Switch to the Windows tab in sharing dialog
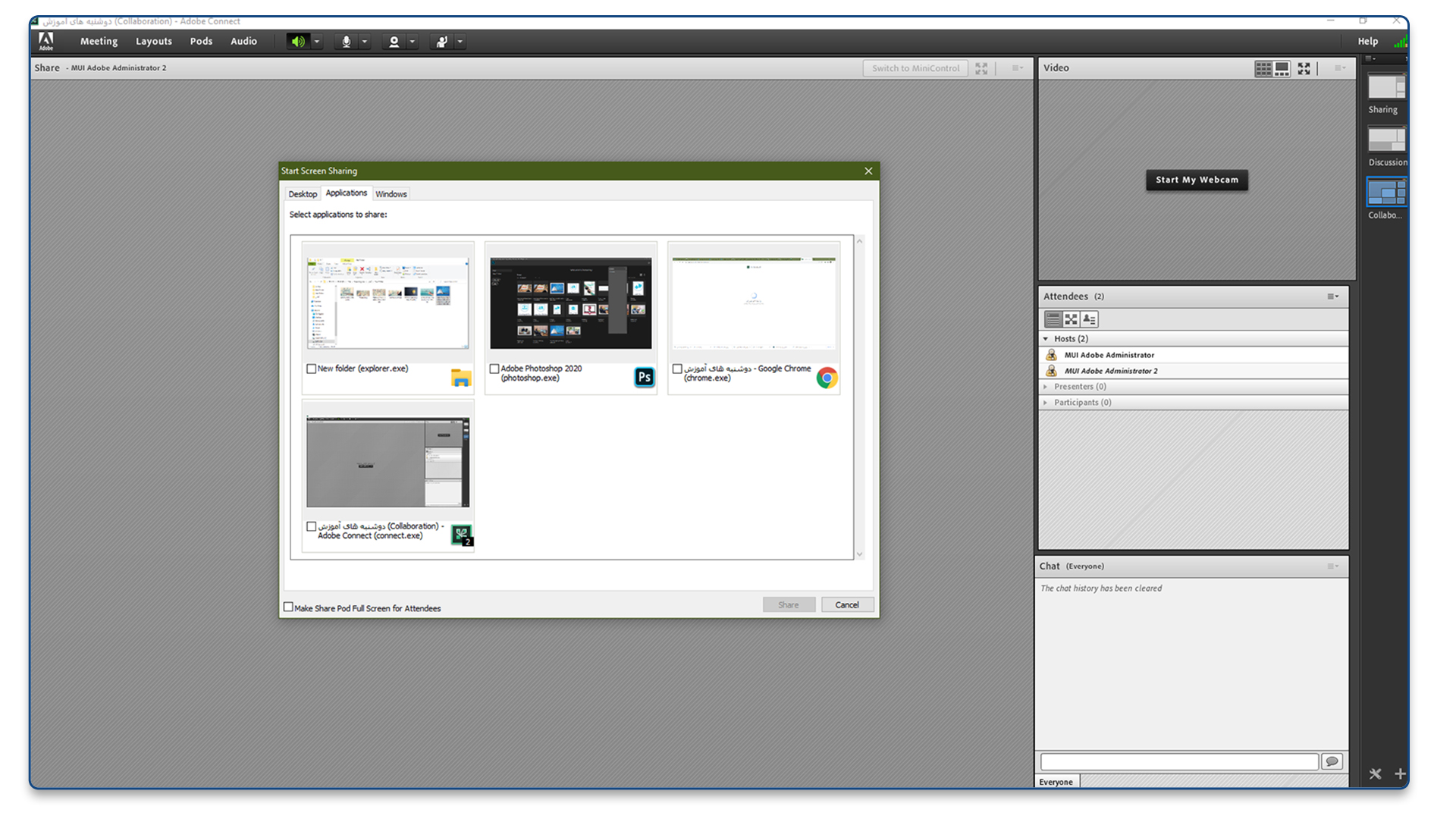Image resolution: width=1456 pixels, height=819 pixels. coord(391,193)
